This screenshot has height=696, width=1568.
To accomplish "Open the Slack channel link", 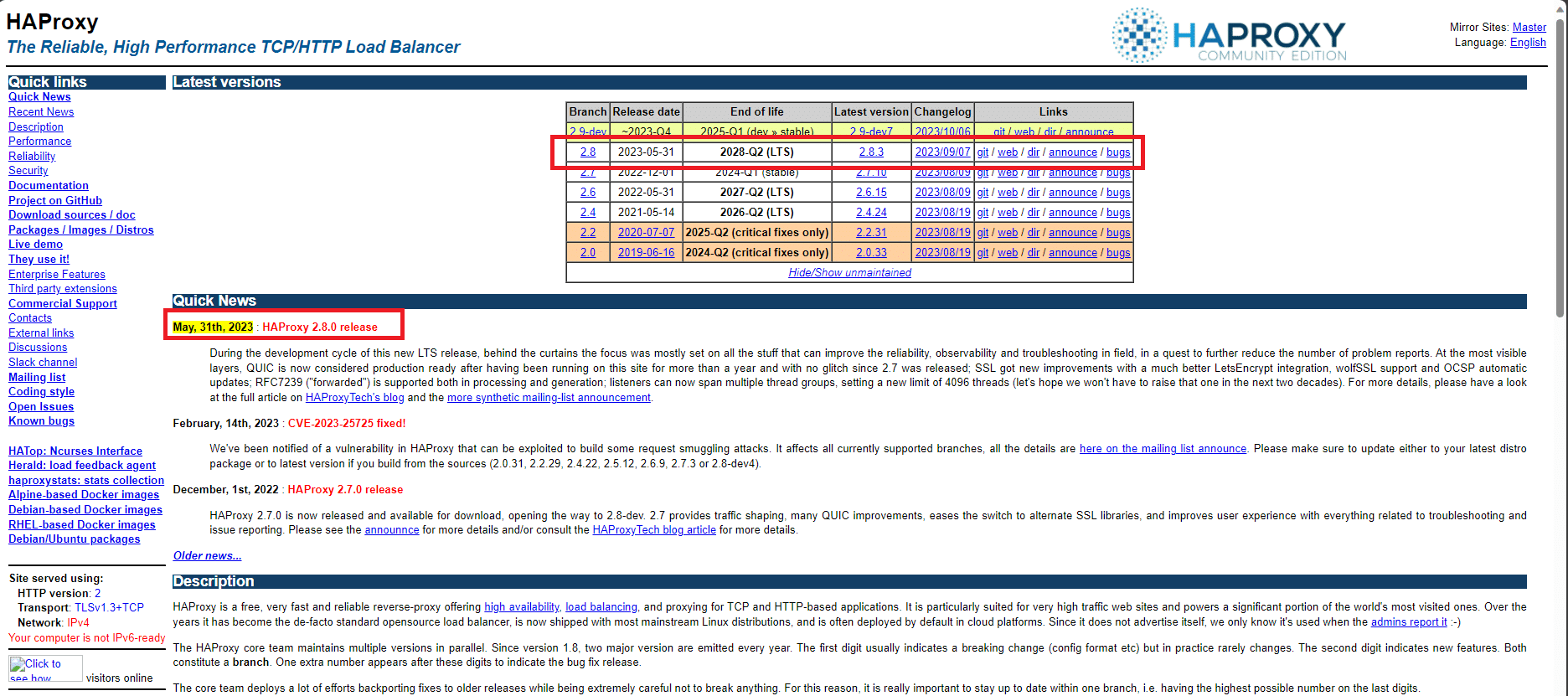I will point(43,362).
